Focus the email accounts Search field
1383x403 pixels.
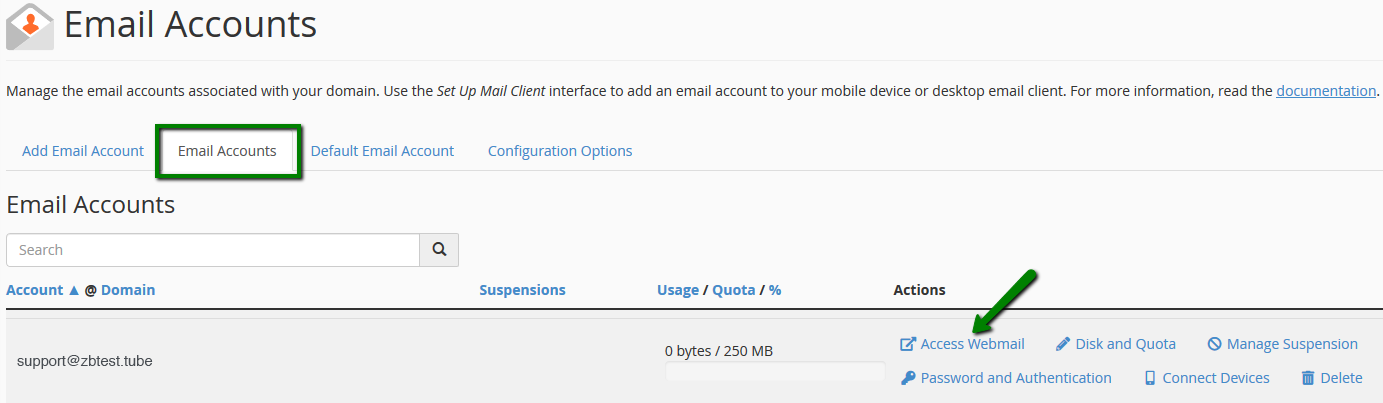pyautogui.click(x=213, y=250)
